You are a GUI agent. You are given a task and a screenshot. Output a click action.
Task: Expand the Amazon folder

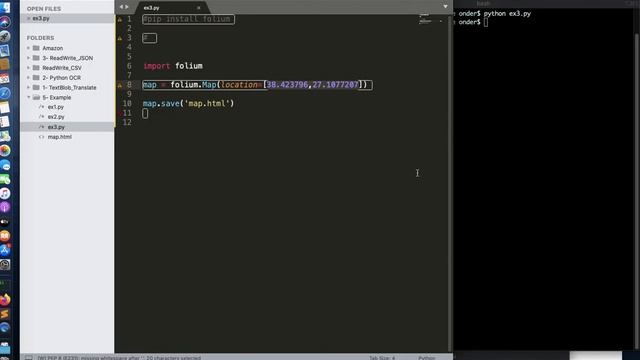point(29,48)
